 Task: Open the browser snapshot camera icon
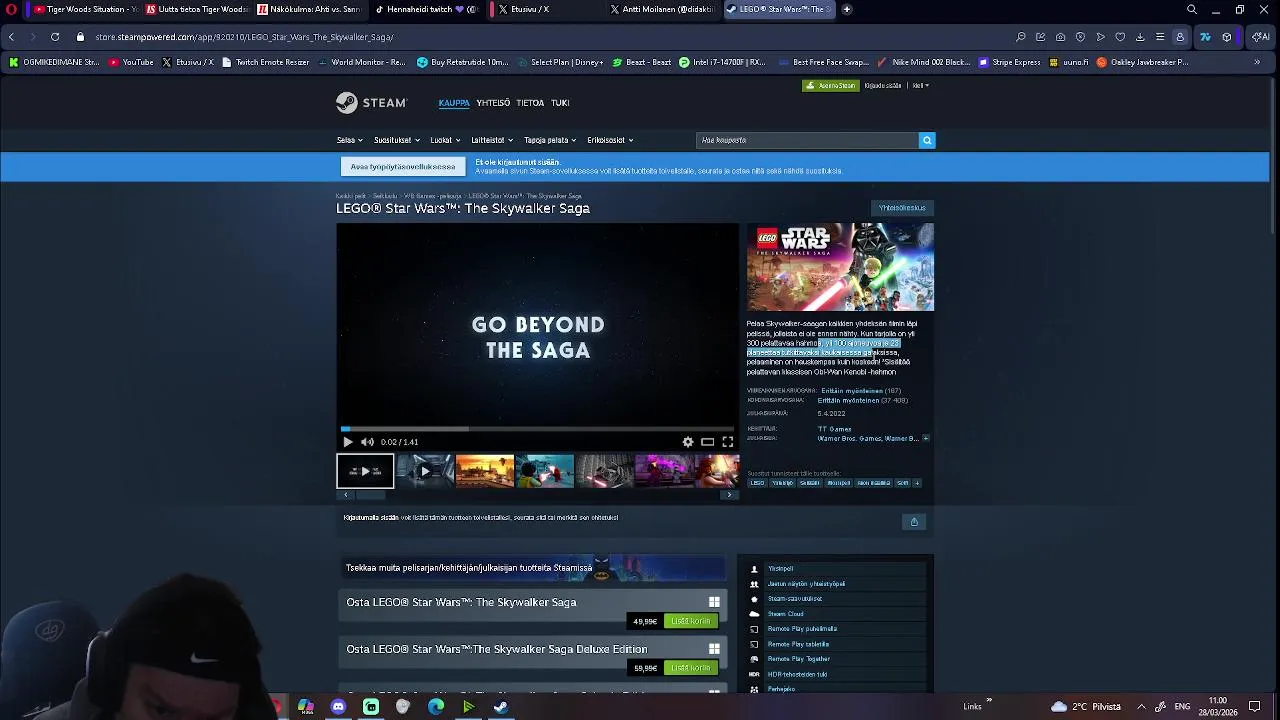coord(1060,37)
